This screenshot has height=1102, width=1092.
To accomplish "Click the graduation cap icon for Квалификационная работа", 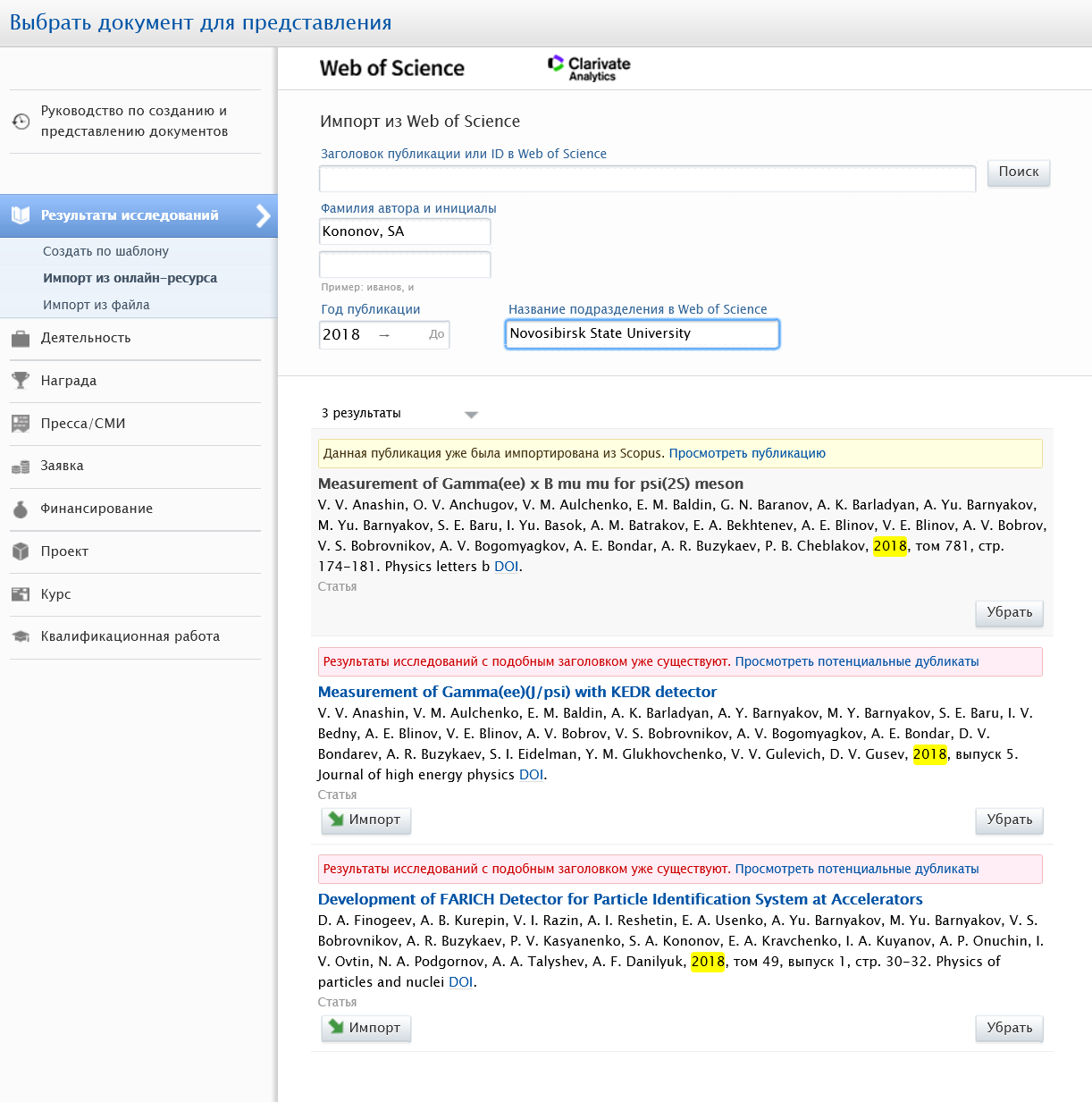I will click(x=21, y=636).
